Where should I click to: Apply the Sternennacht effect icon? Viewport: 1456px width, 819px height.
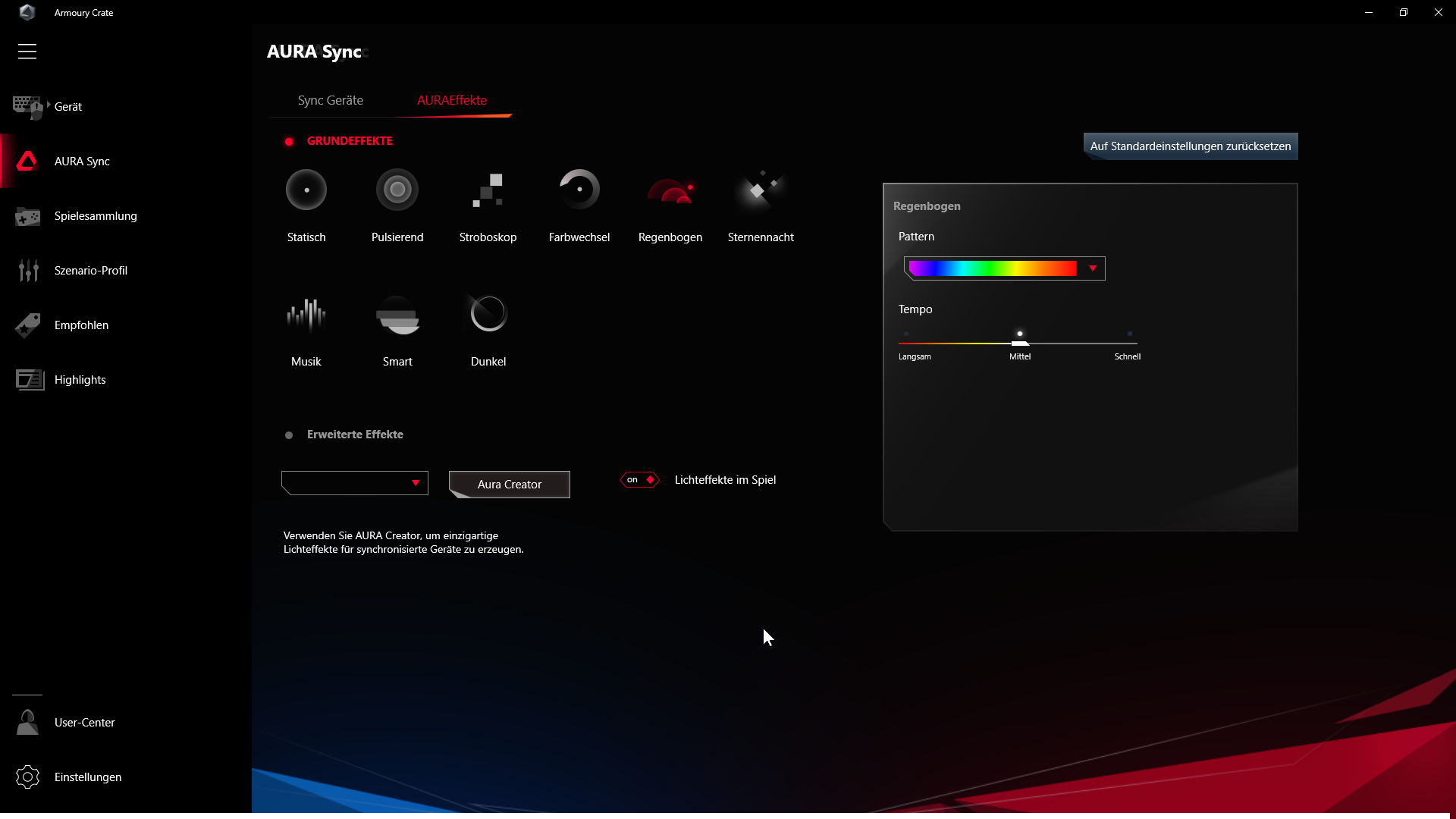761,190
